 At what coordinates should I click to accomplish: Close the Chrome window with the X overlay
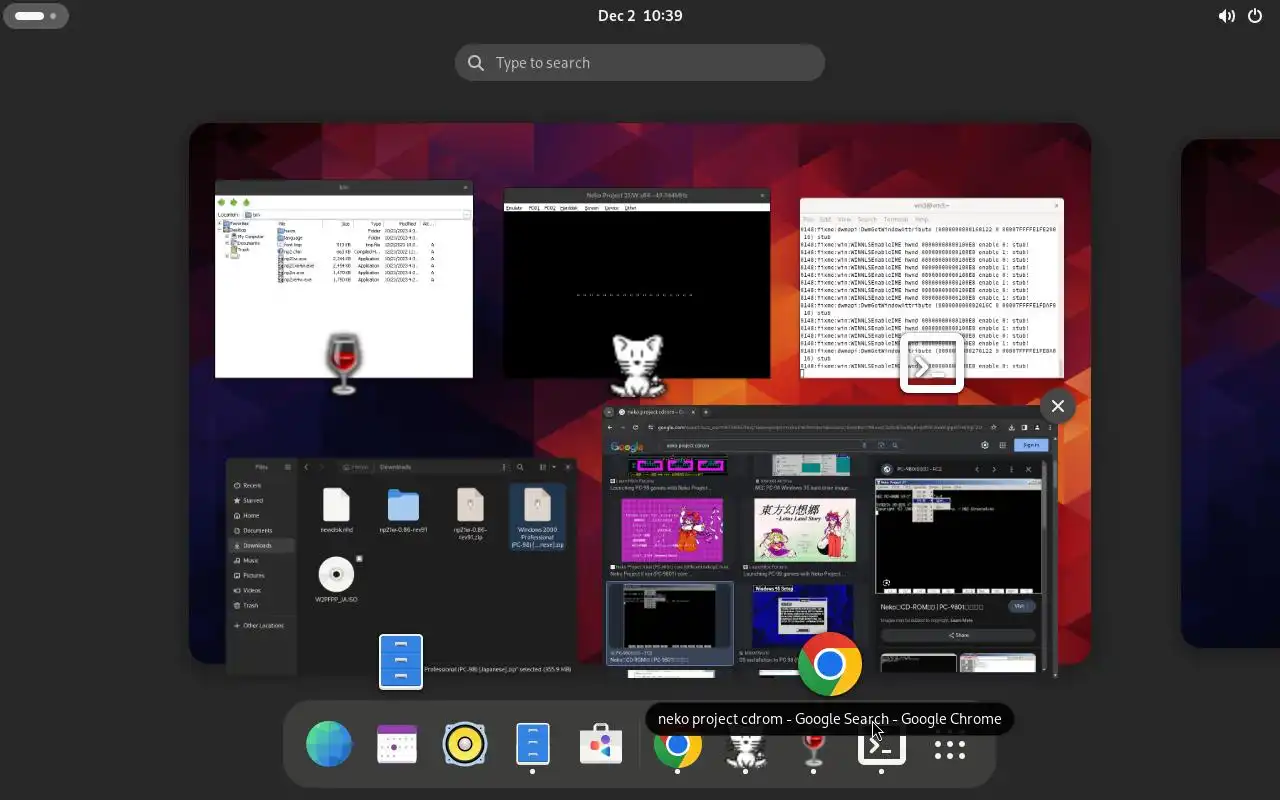click(1057, 405)
